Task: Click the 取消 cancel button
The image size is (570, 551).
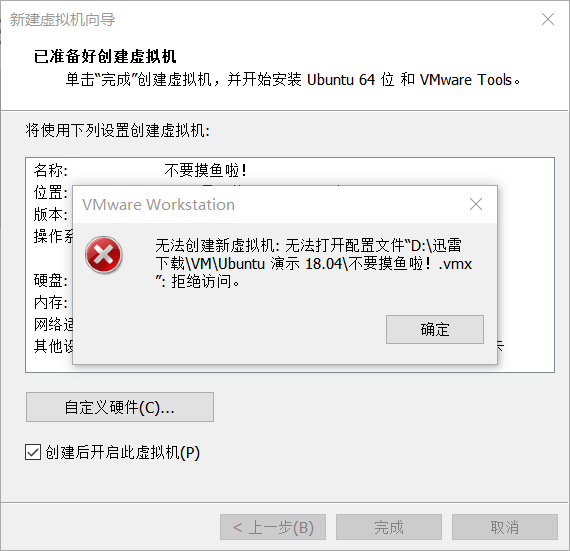Action: (505, 527)
